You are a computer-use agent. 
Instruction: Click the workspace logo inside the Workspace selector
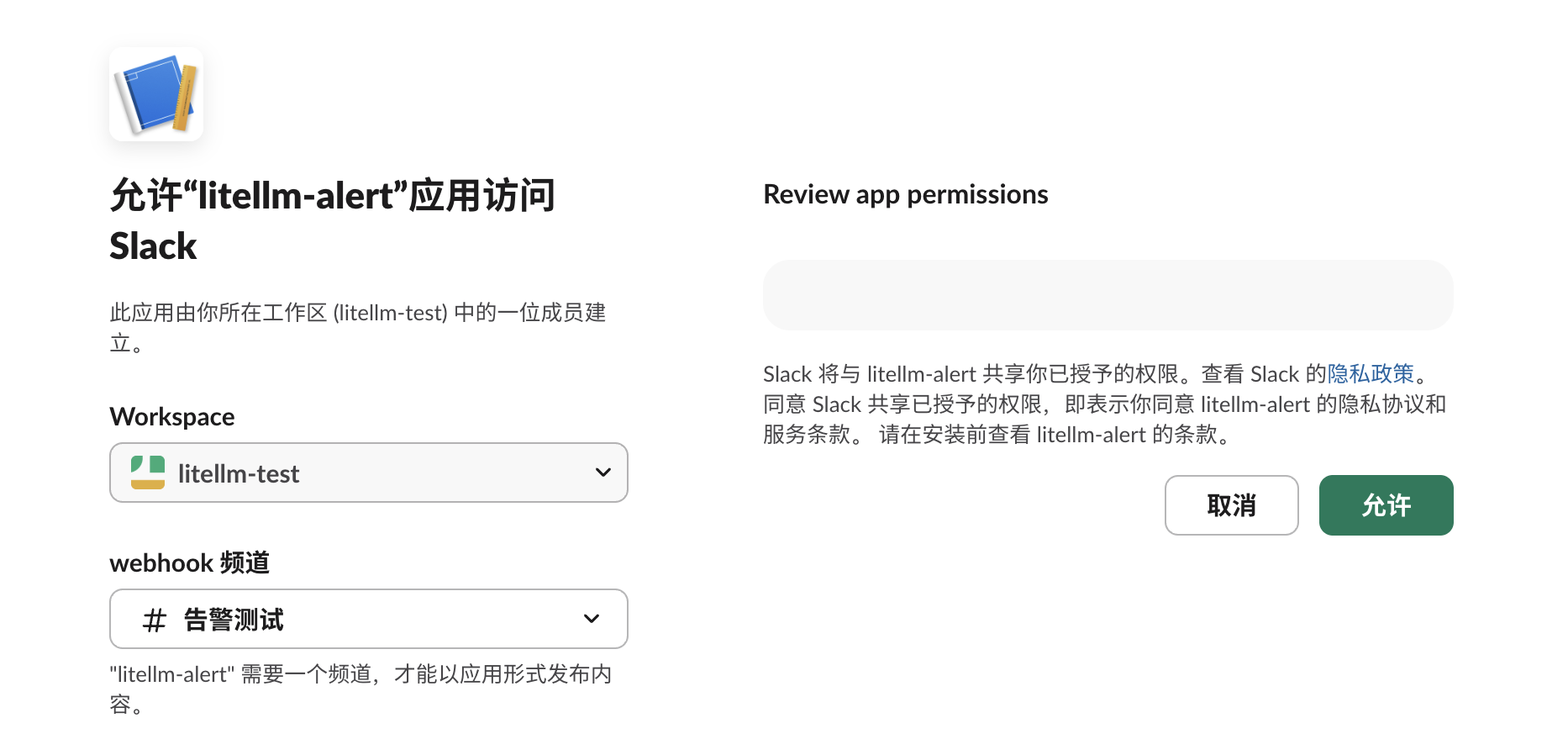tap(148, 473)
